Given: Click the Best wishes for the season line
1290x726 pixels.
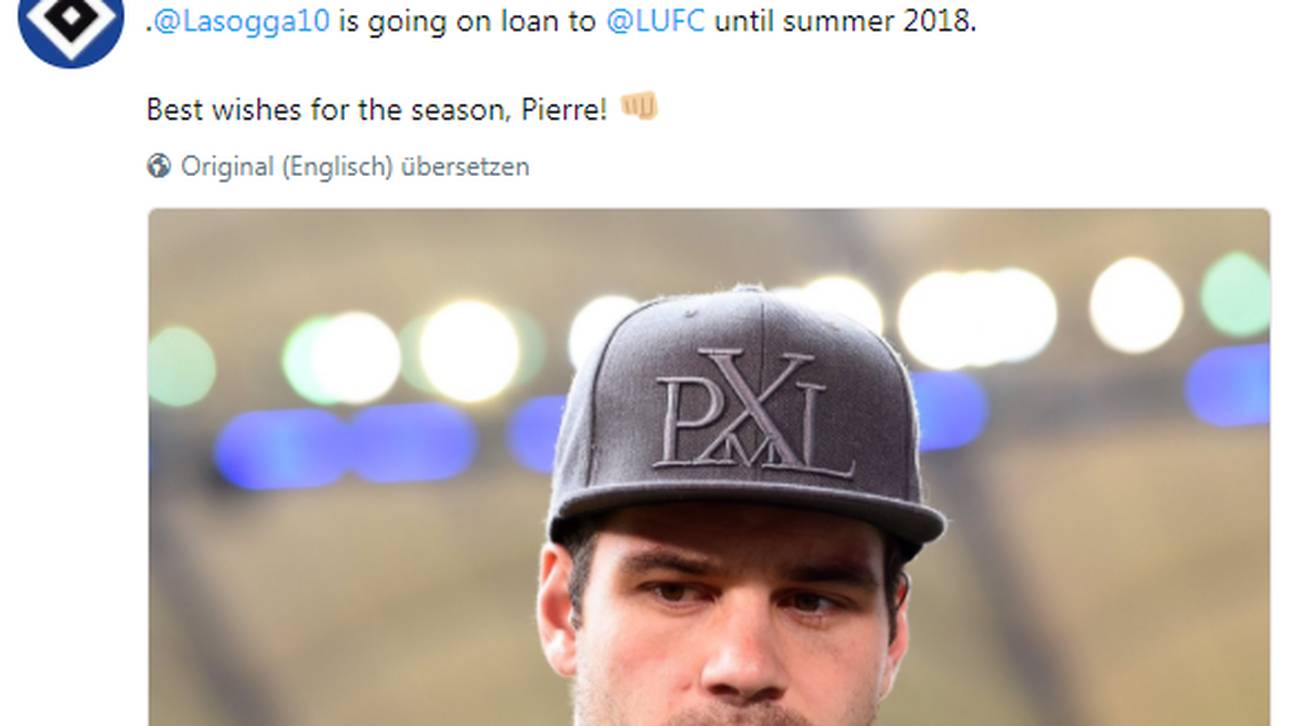Looking at the screenshot, I should click(380, 109).
